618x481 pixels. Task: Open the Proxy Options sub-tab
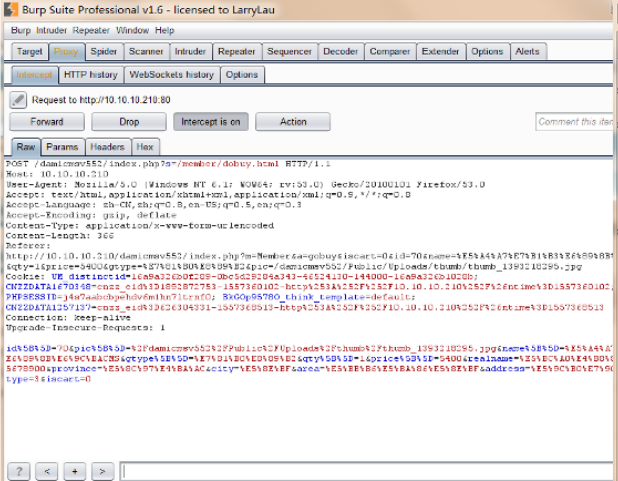pyautogui.click(x=242, y=75)
